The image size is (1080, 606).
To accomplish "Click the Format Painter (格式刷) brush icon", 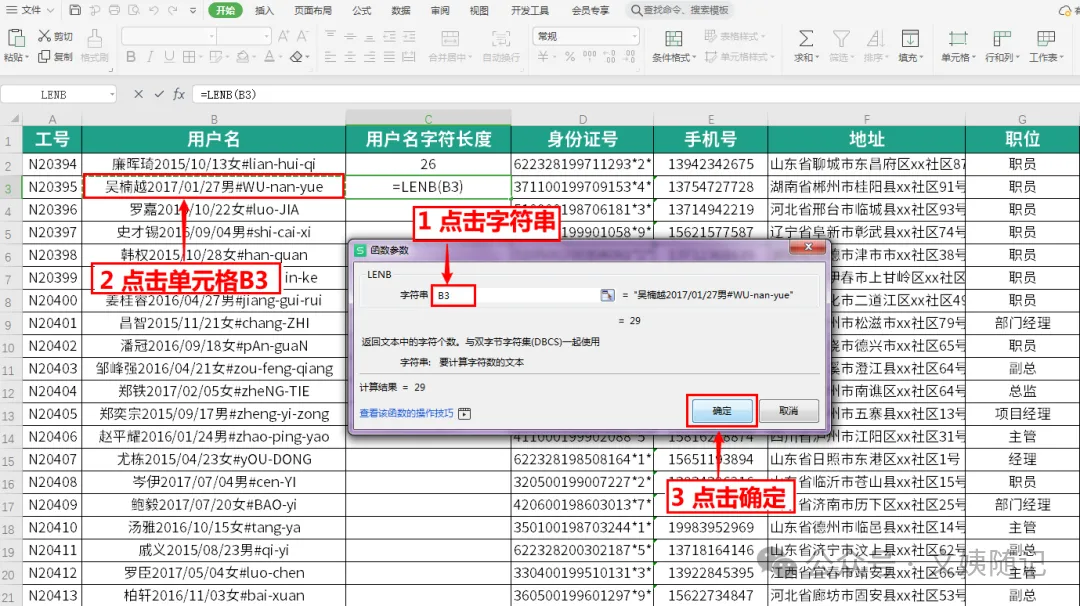I will click(94, 39).
